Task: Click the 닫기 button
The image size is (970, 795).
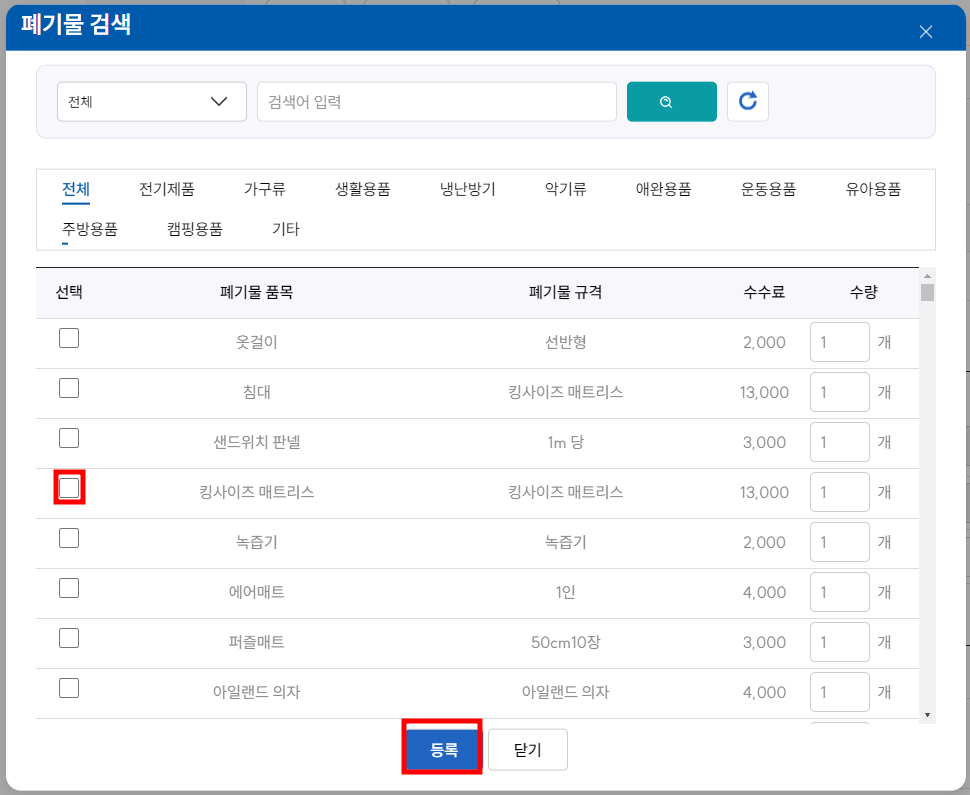Action: pyautogui.click(x=527, y=749)
